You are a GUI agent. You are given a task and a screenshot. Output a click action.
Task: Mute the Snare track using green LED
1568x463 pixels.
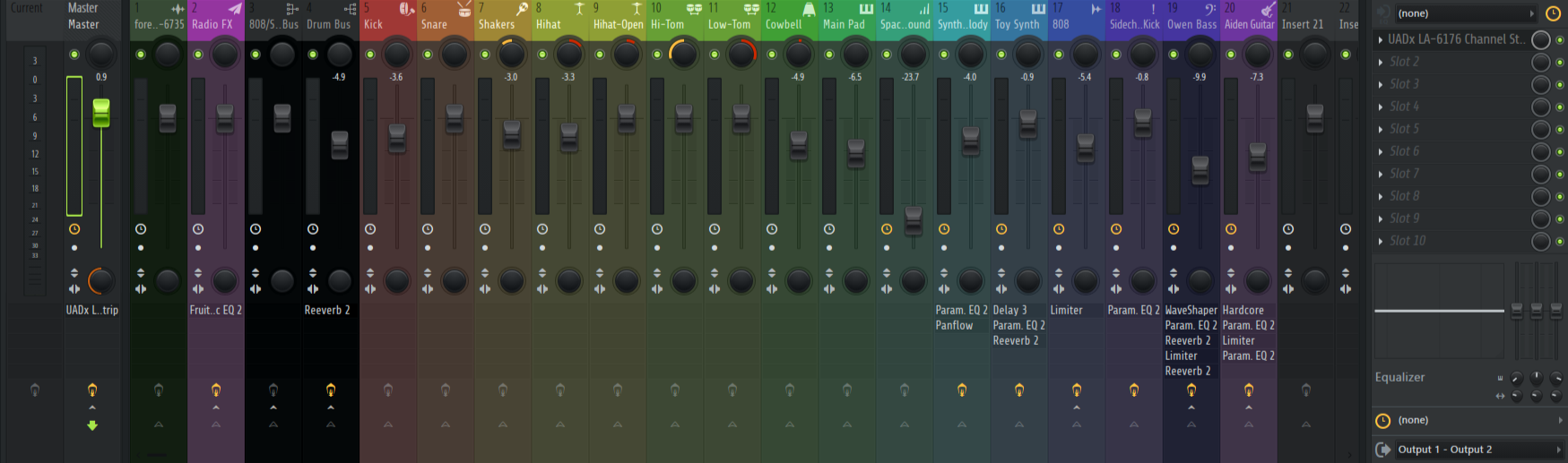428,55
